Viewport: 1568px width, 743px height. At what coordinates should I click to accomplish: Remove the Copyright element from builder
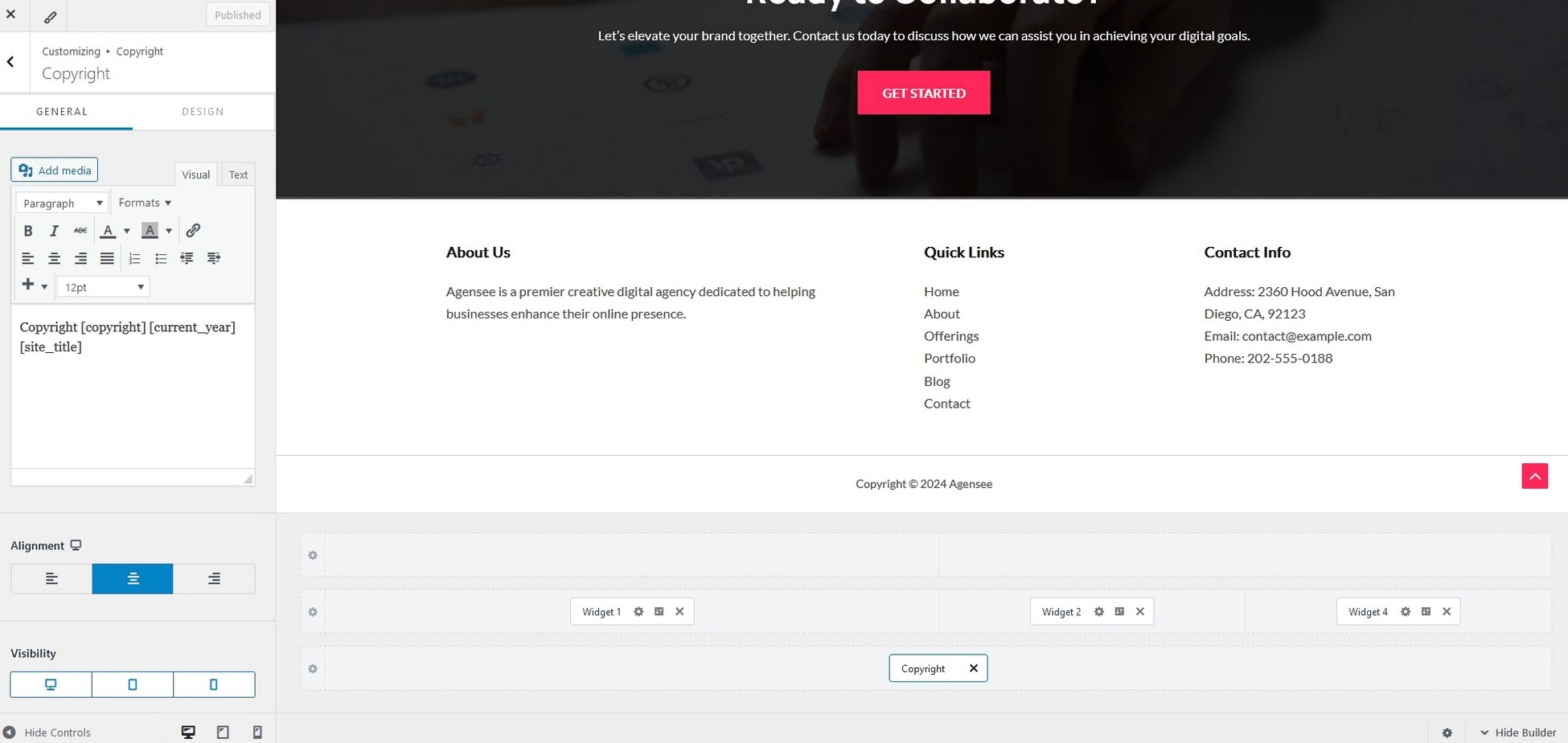coord(973,668)
